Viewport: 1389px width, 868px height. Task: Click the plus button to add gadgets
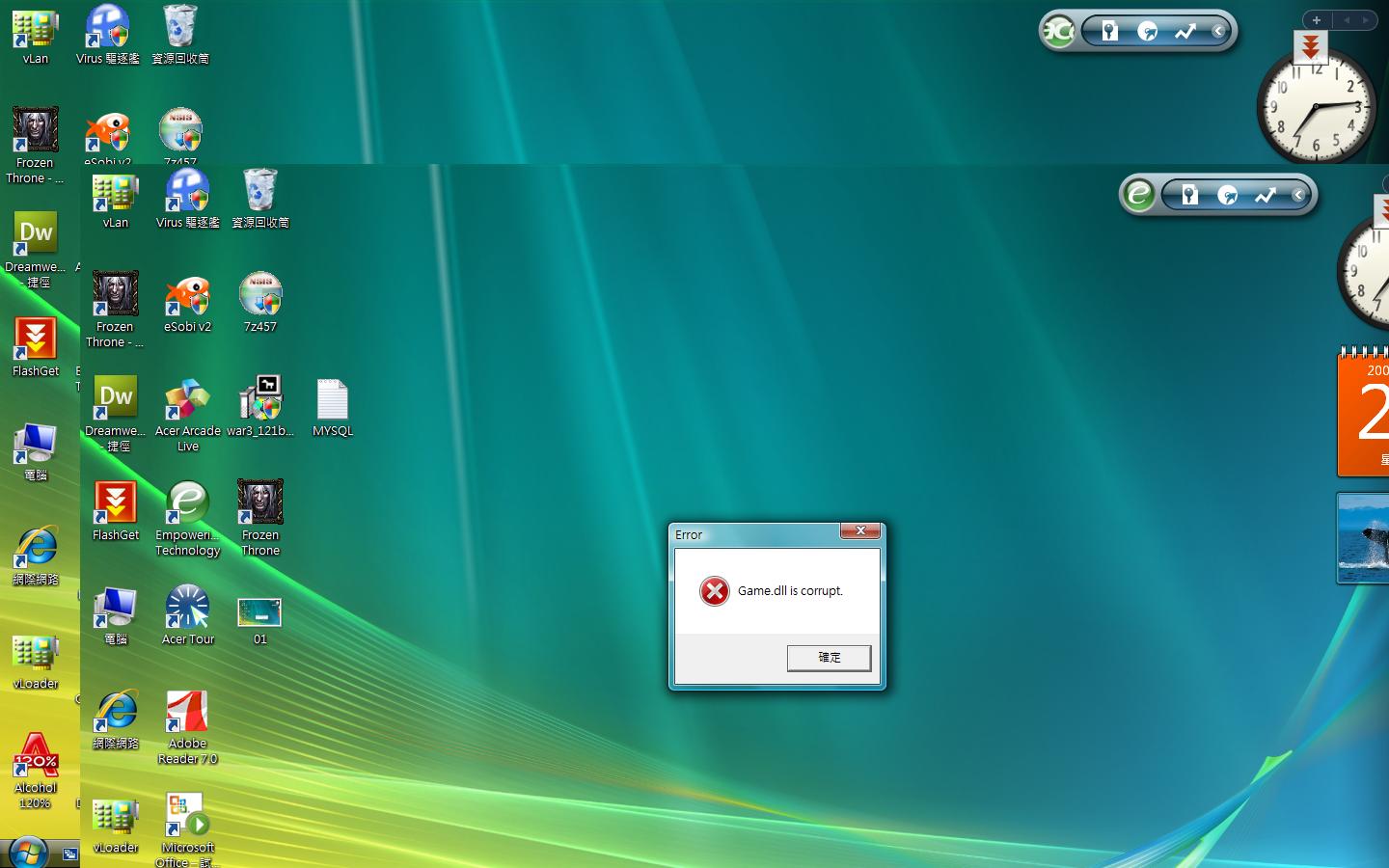(1316, 20)
